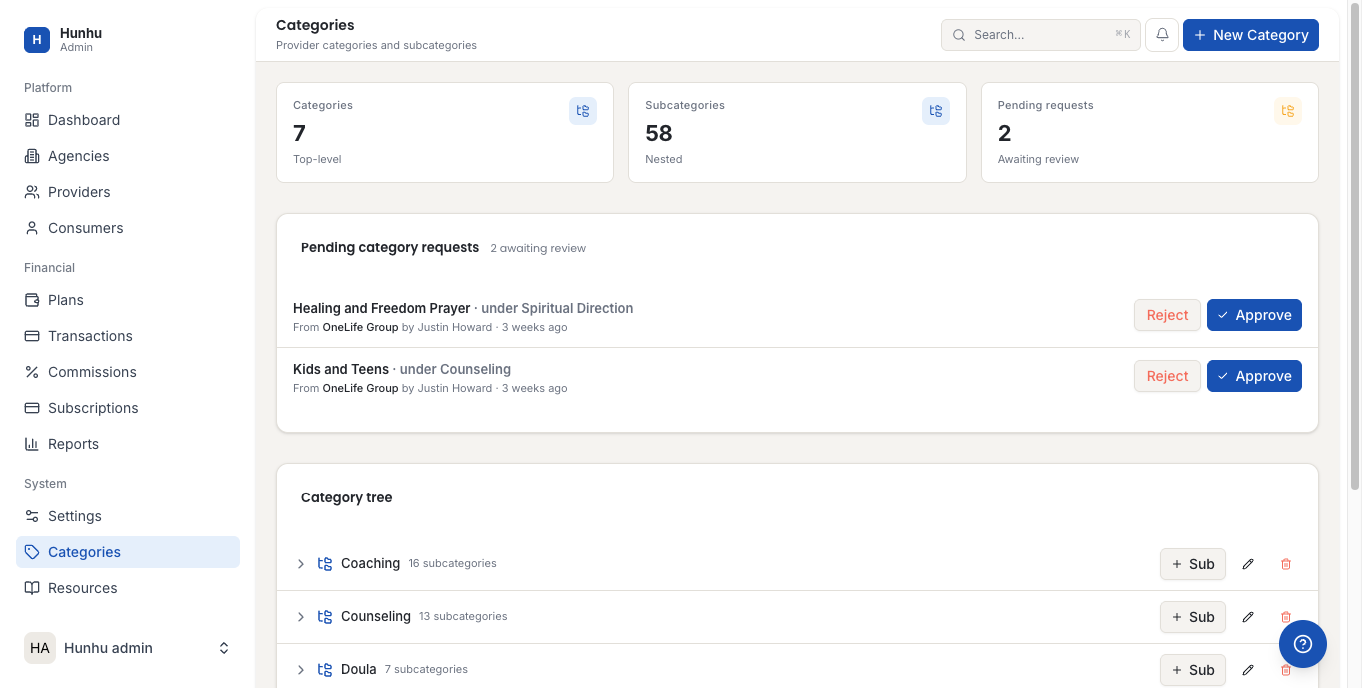Click the Reports chart icon
The image size is (1362, 688).
click(32, 444)
